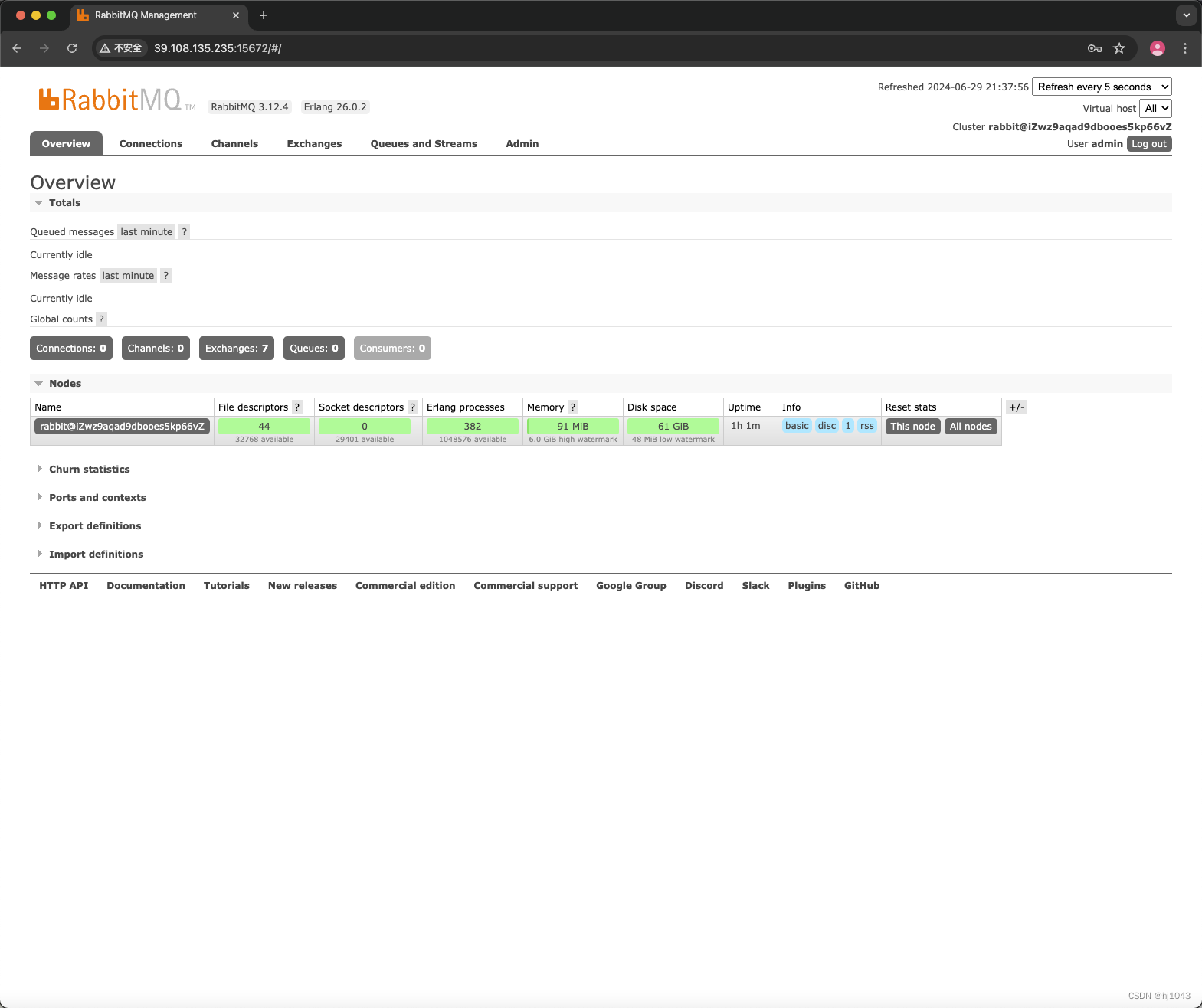Open a new browser tab with plus icon
The height and width of the screenshot is (1008, 1202).
pos(264,15)
